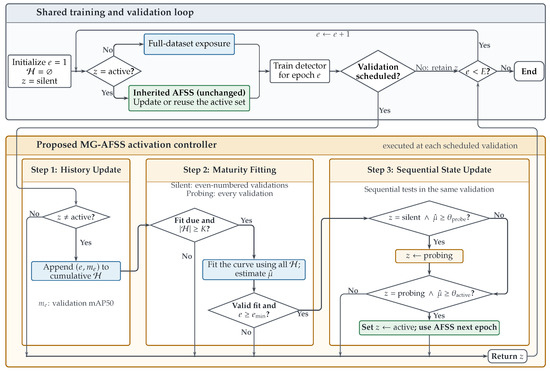
Task: Click 'Probing: every validation' text
Action: [229, 193]
